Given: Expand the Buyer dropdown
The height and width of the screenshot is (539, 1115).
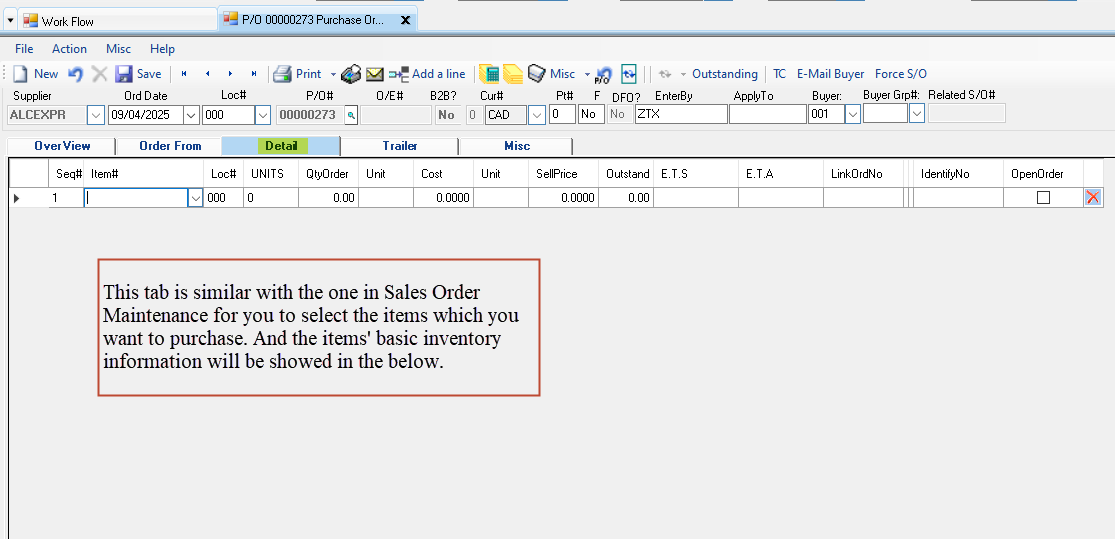Looking at the screenshot, I should click(x=853, y=114).
